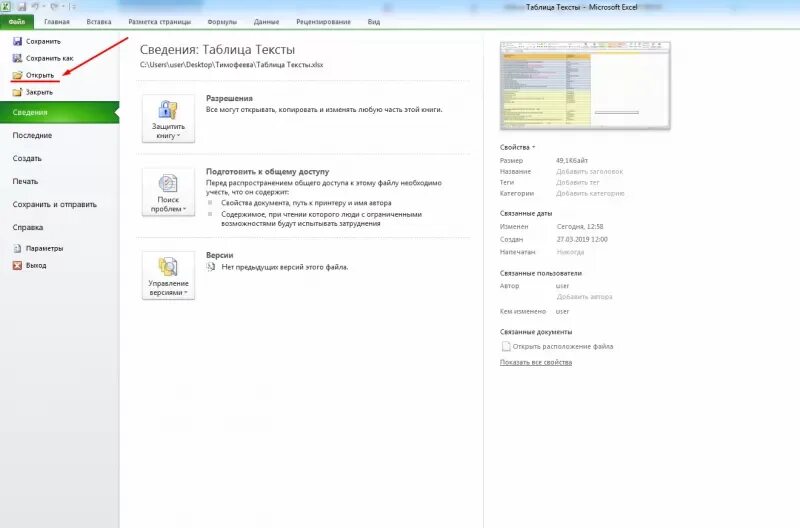Open the Печать section
This screenshot has width=800, height=528.
click(25, 181)
